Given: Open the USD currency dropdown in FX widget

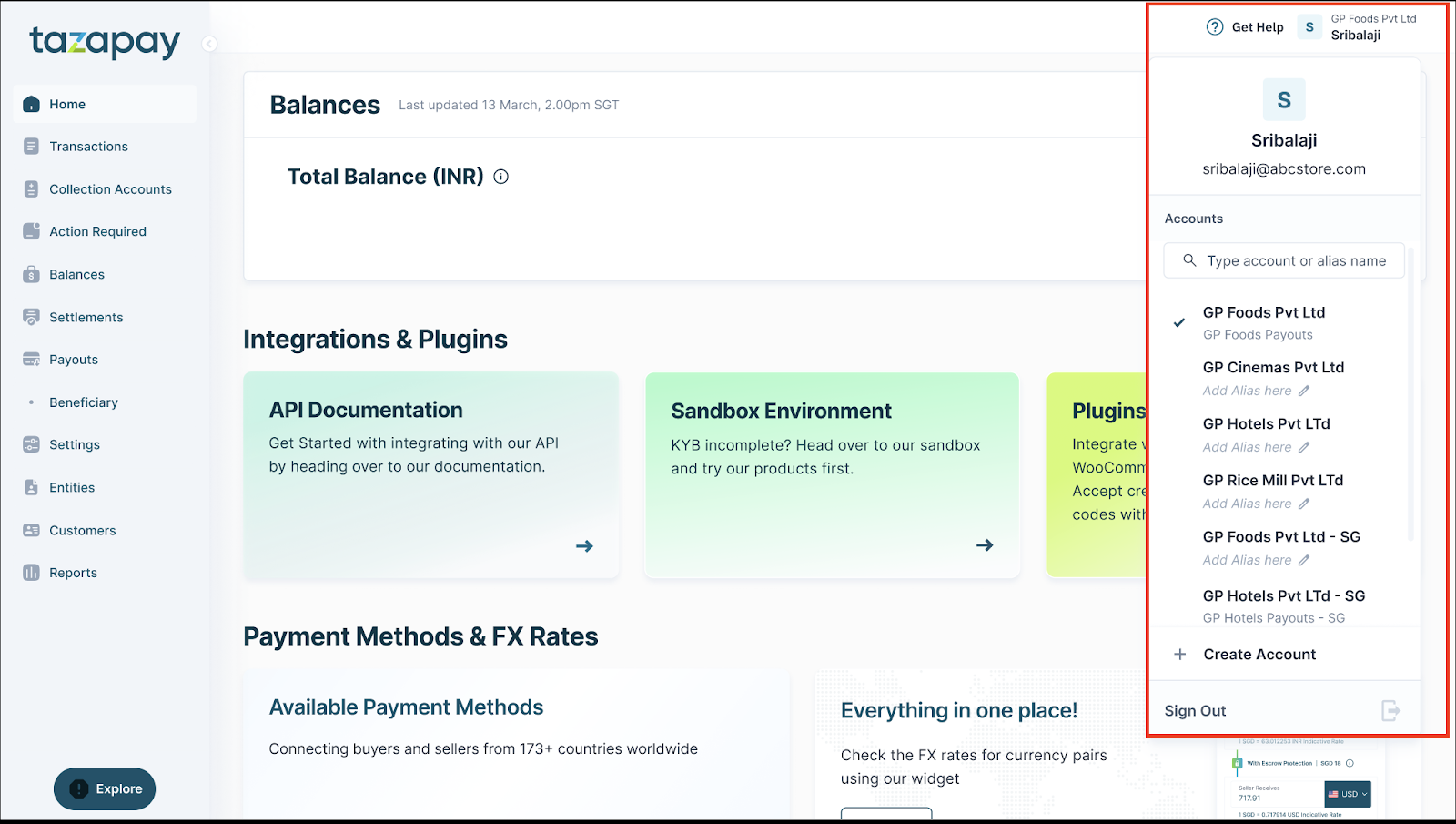Looking at the screenshot, I should [x=1348, y=794].
